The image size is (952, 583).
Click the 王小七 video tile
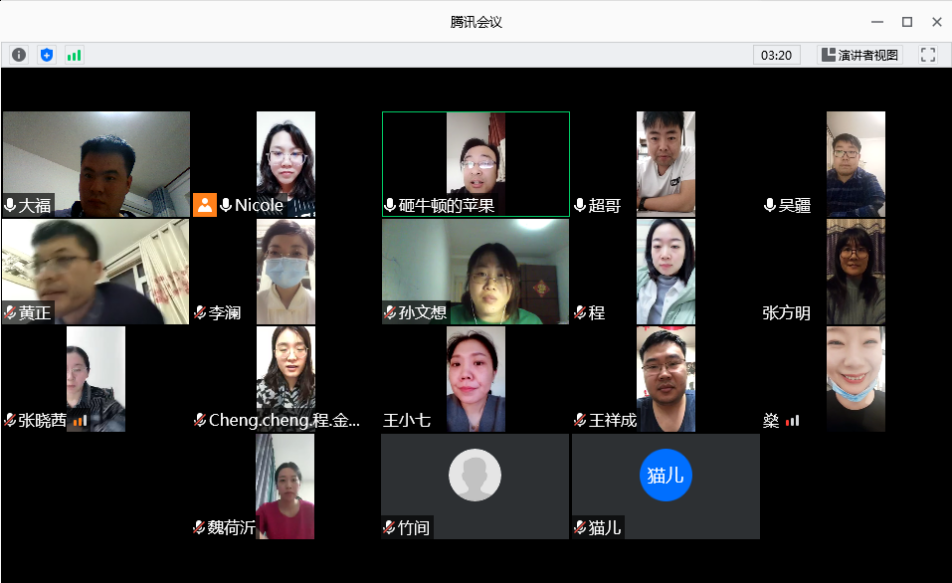[x=475, y=379]
